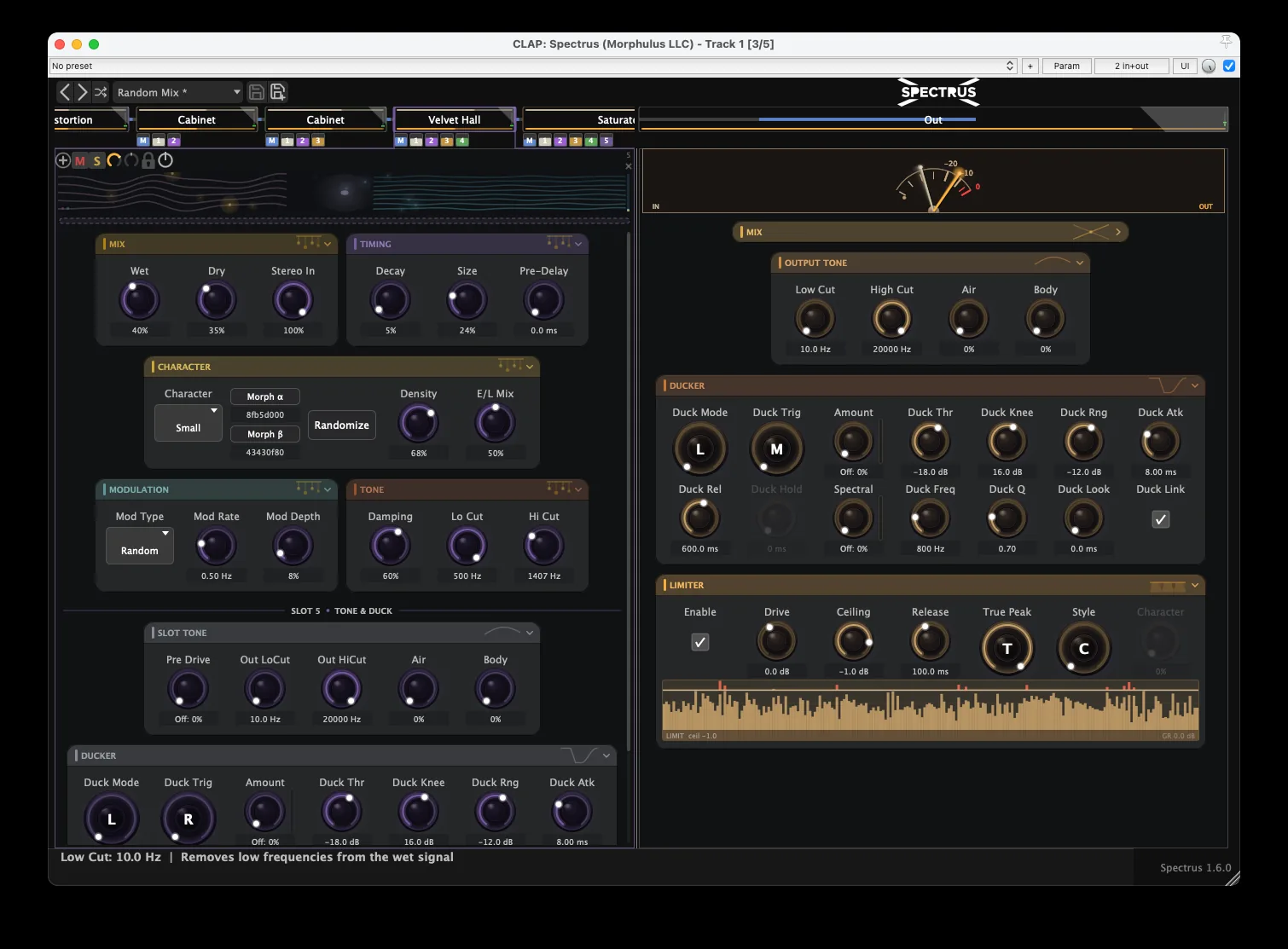The width and height of the screenshot is (1288, 949).
Task: Click the sliders icon in CHARACTER header
Action: [x=510, y=366]
